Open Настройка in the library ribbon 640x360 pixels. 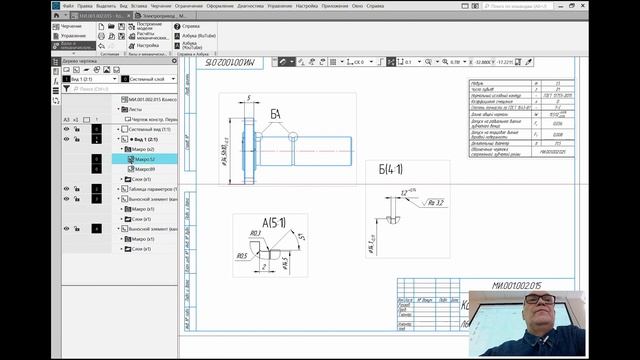pos(144,46)
